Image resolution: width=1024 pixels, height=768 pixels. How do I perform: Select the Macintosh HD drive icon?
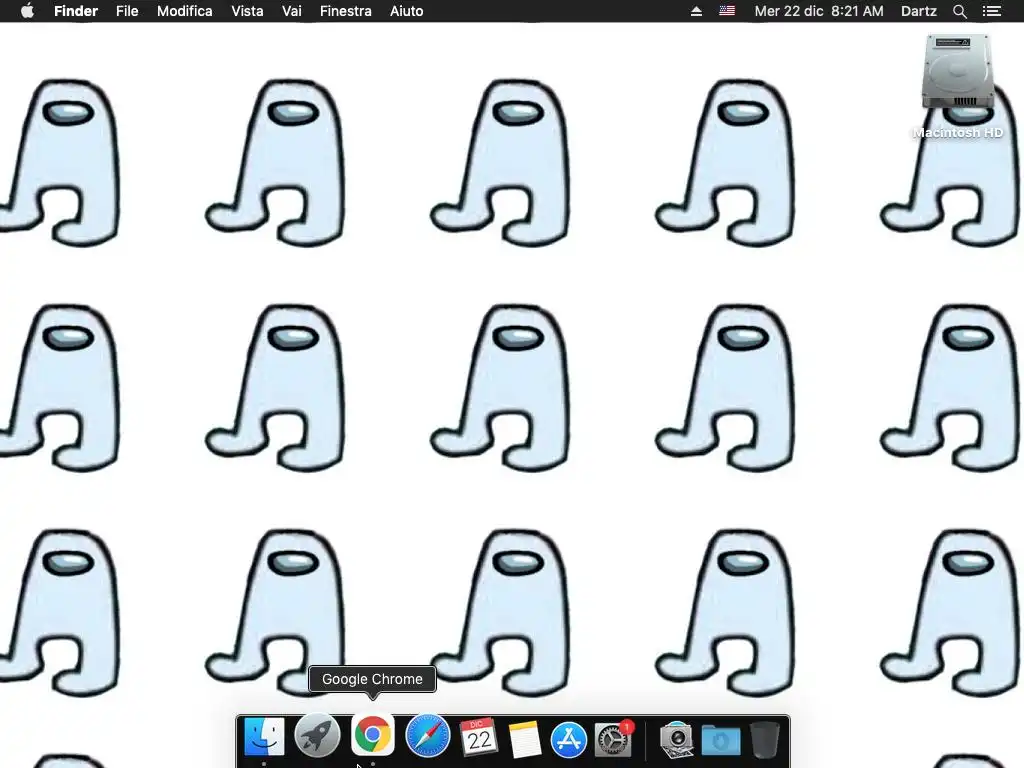957,73
